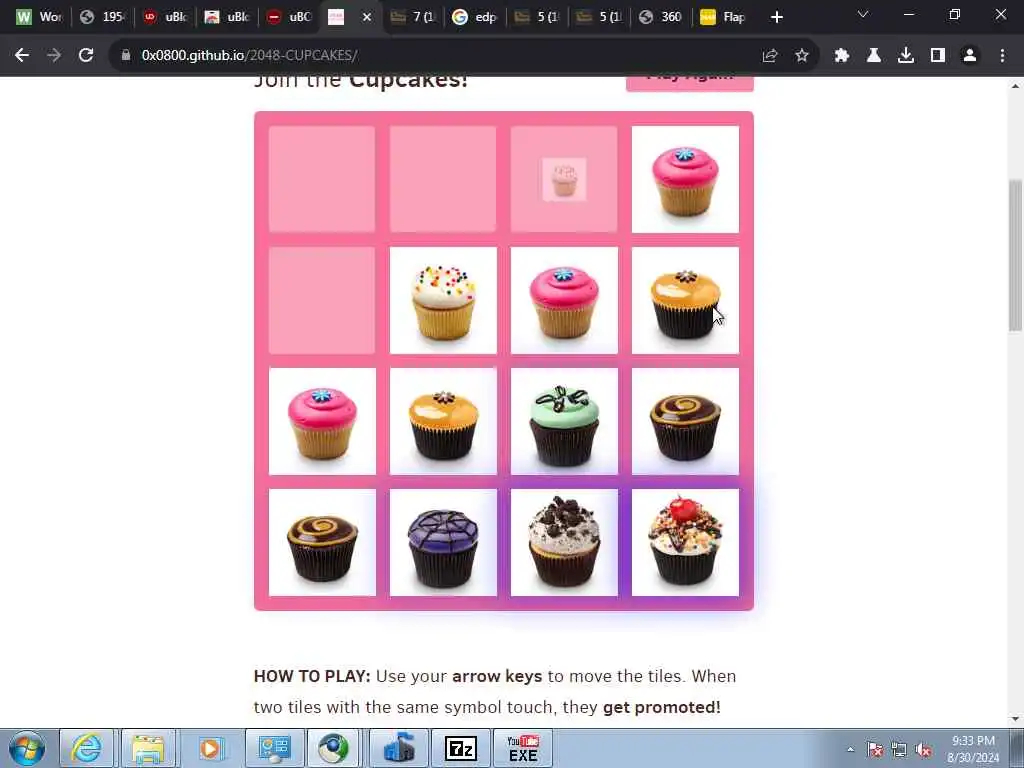
Task: Toggle the browser side panel
Action: coord(938,56)
